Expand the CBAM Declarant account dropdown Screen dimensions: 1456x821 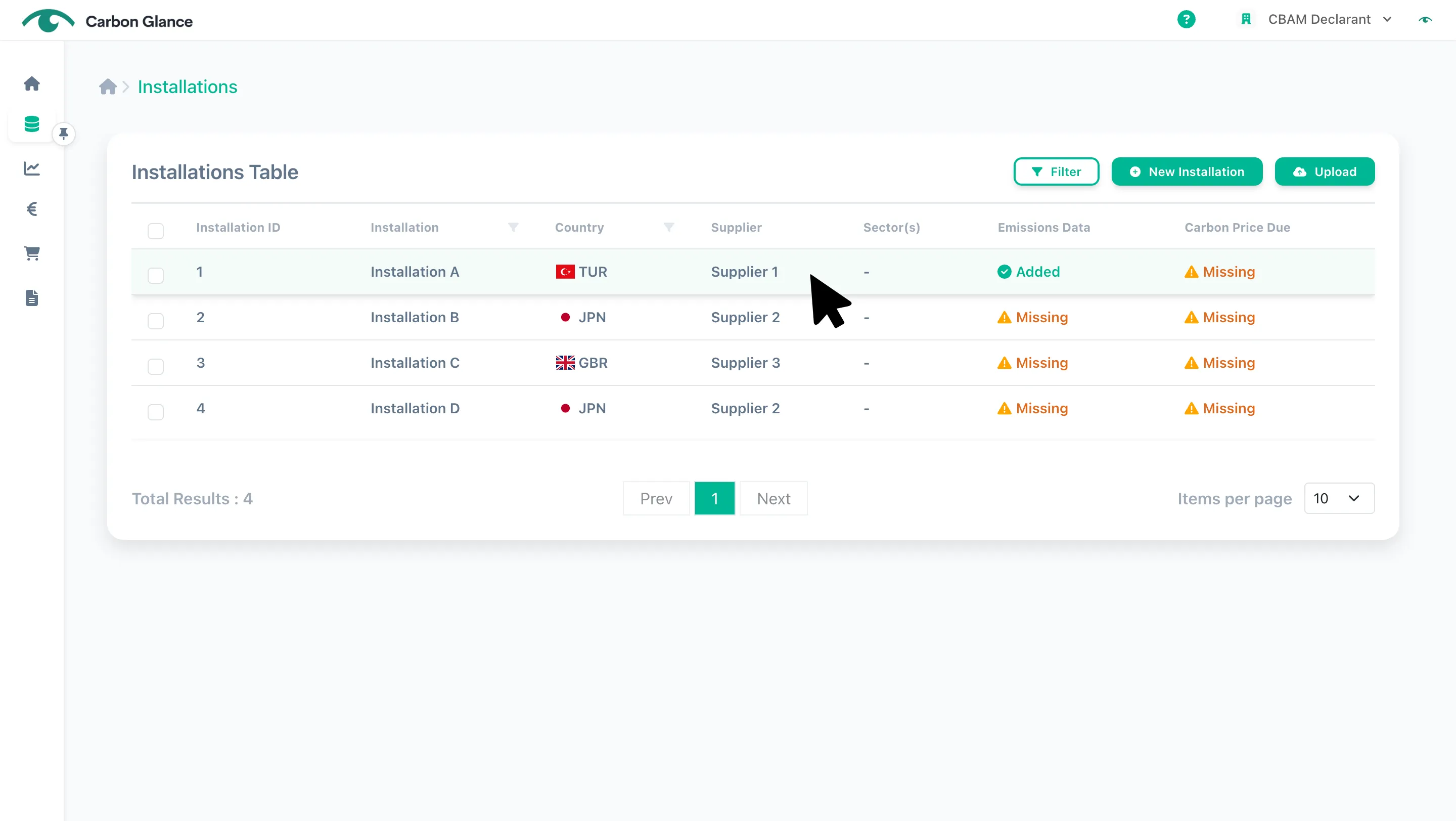(1330, 19)
